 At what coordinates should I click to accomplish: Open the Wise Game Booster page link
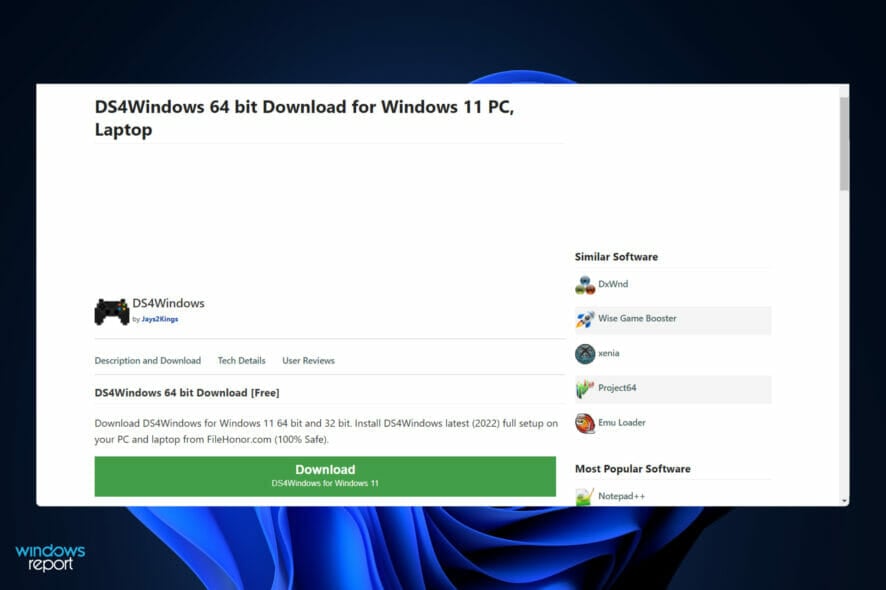click(x=637, y=319)
